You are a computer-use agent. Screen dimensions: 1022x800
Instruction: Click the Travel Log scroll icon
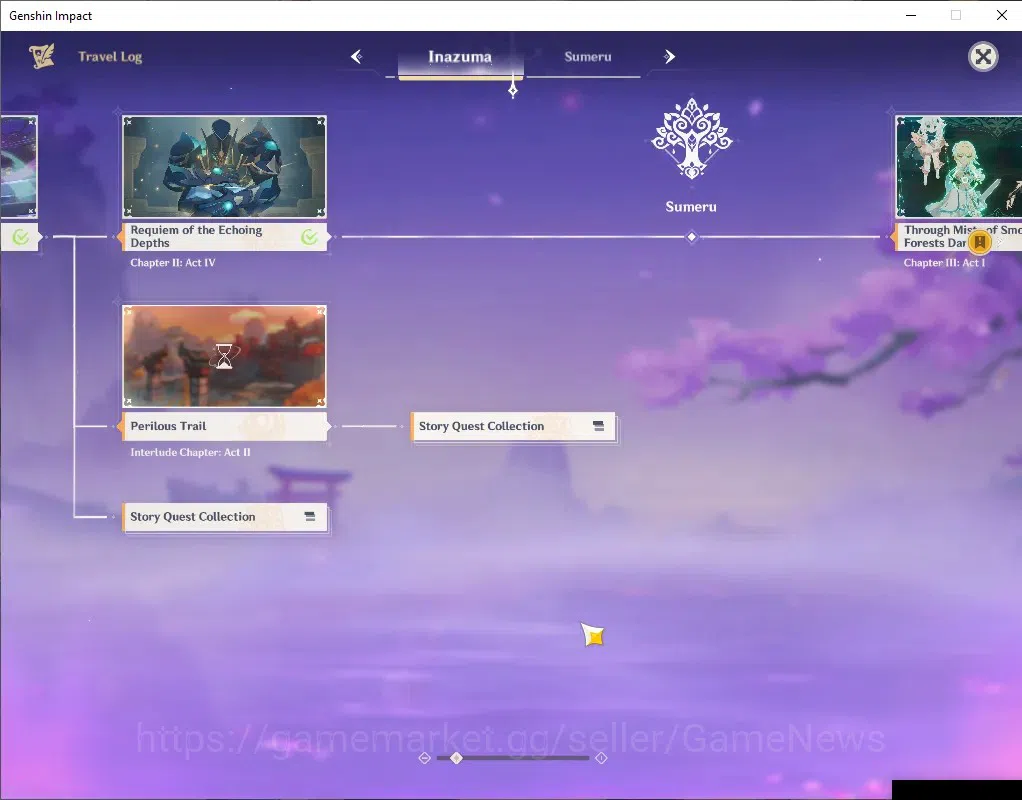pos(42,56)
